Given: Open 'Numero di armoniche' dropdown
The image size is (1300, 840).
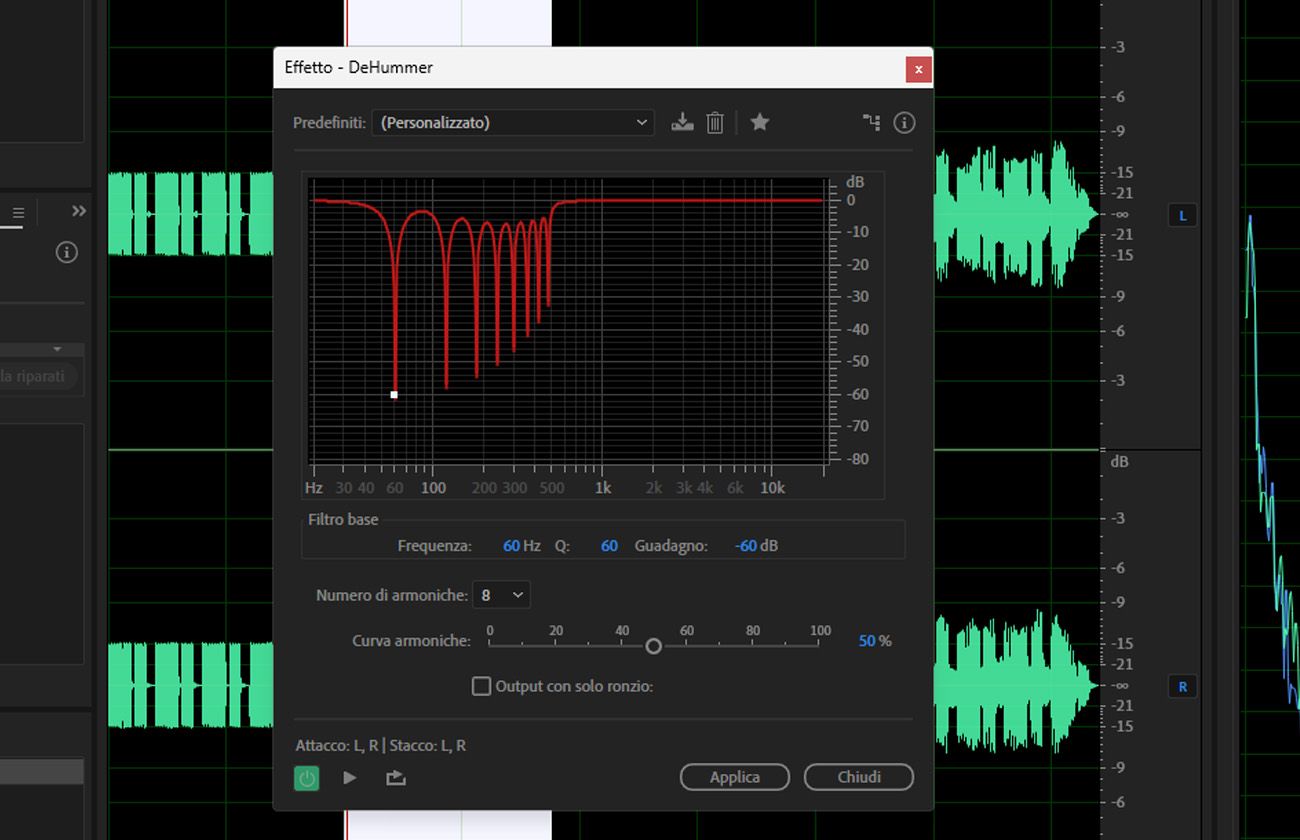Looking at the screenshot, I should click(502, 595).
